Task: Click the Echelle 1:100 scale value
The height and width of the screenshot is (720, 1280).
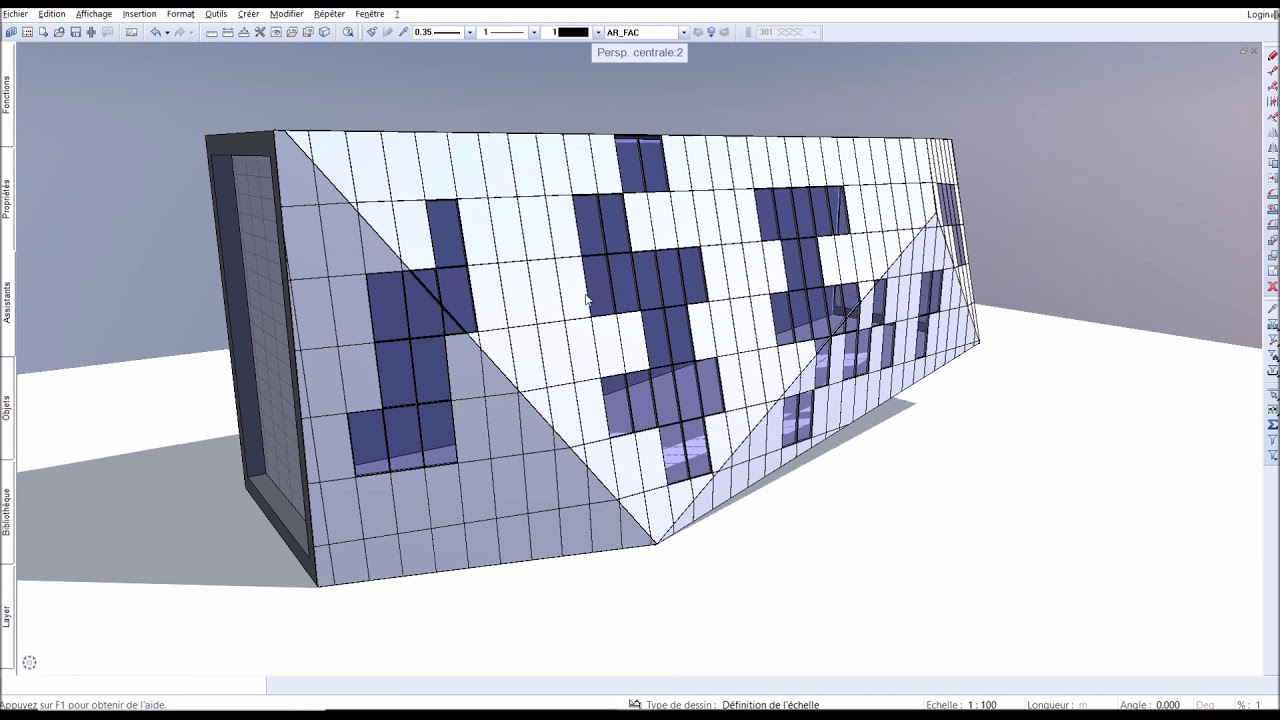Action: coord(982,705)
